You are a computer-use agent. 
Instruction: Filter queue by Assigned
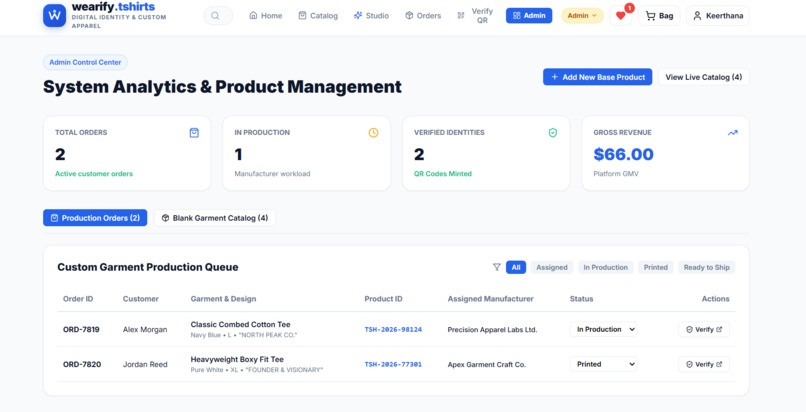(x=552, y=267)
